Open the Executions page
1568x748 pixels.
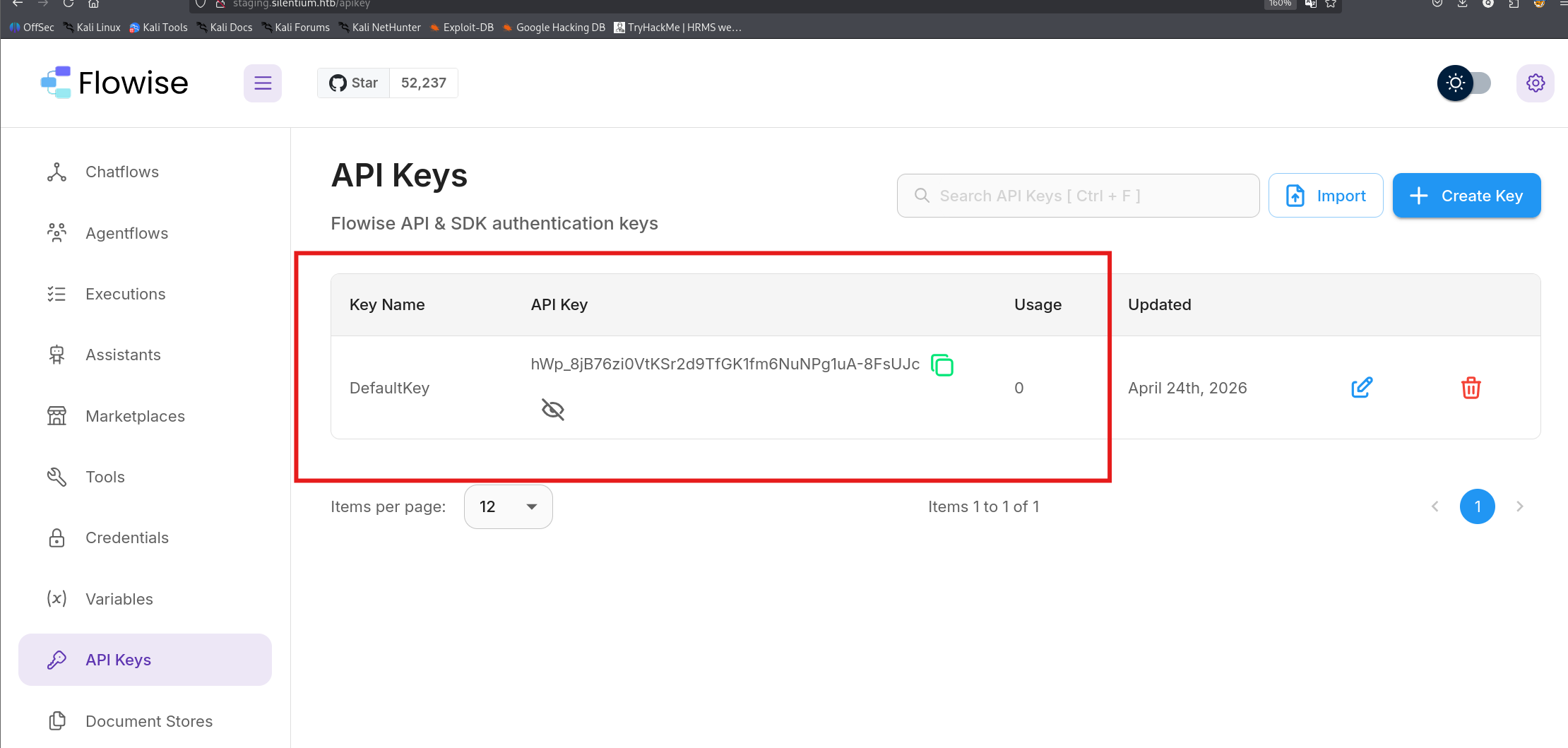tap(145, 294)
